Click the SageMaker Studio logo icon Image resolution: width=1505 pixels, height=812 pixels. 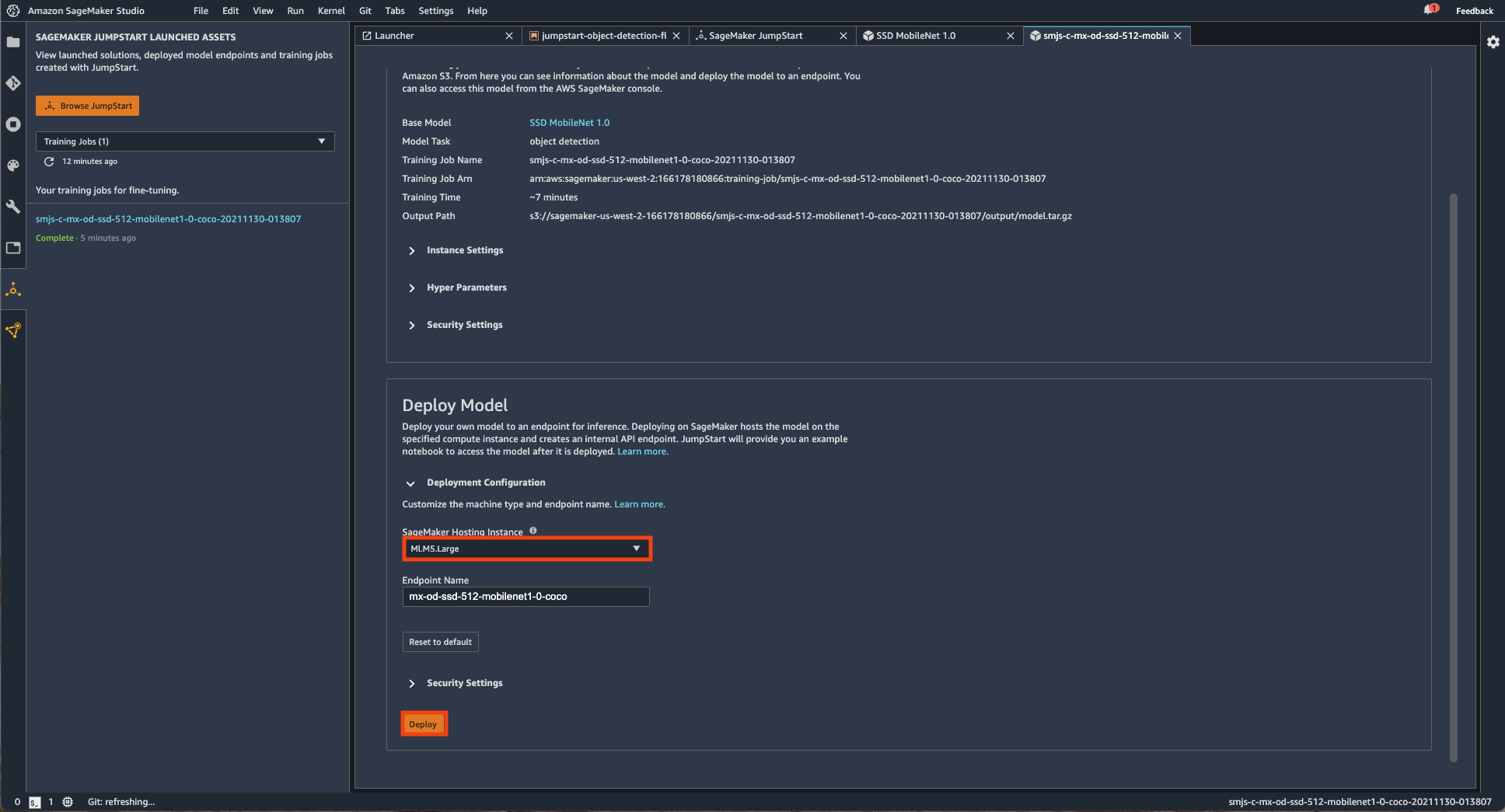pyautogui.click(x=12, y=11)
